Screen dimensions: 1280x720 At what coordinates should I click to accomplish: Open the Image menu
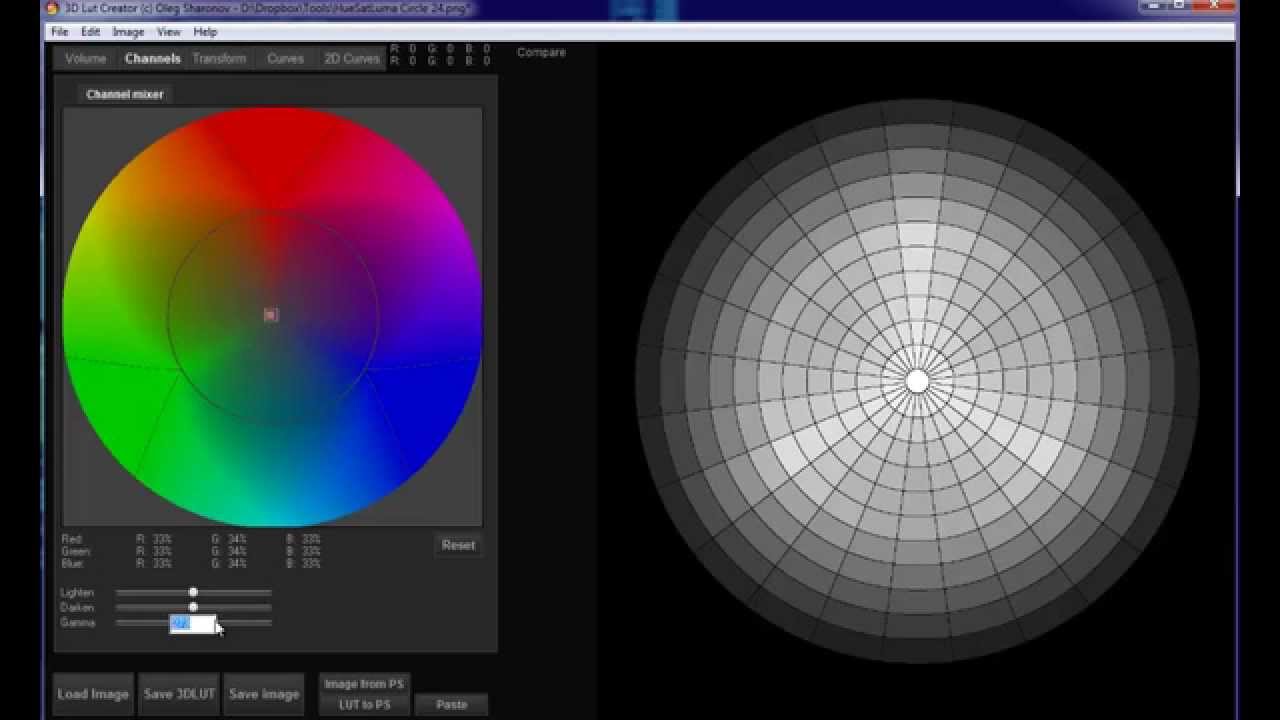(128, 32)
